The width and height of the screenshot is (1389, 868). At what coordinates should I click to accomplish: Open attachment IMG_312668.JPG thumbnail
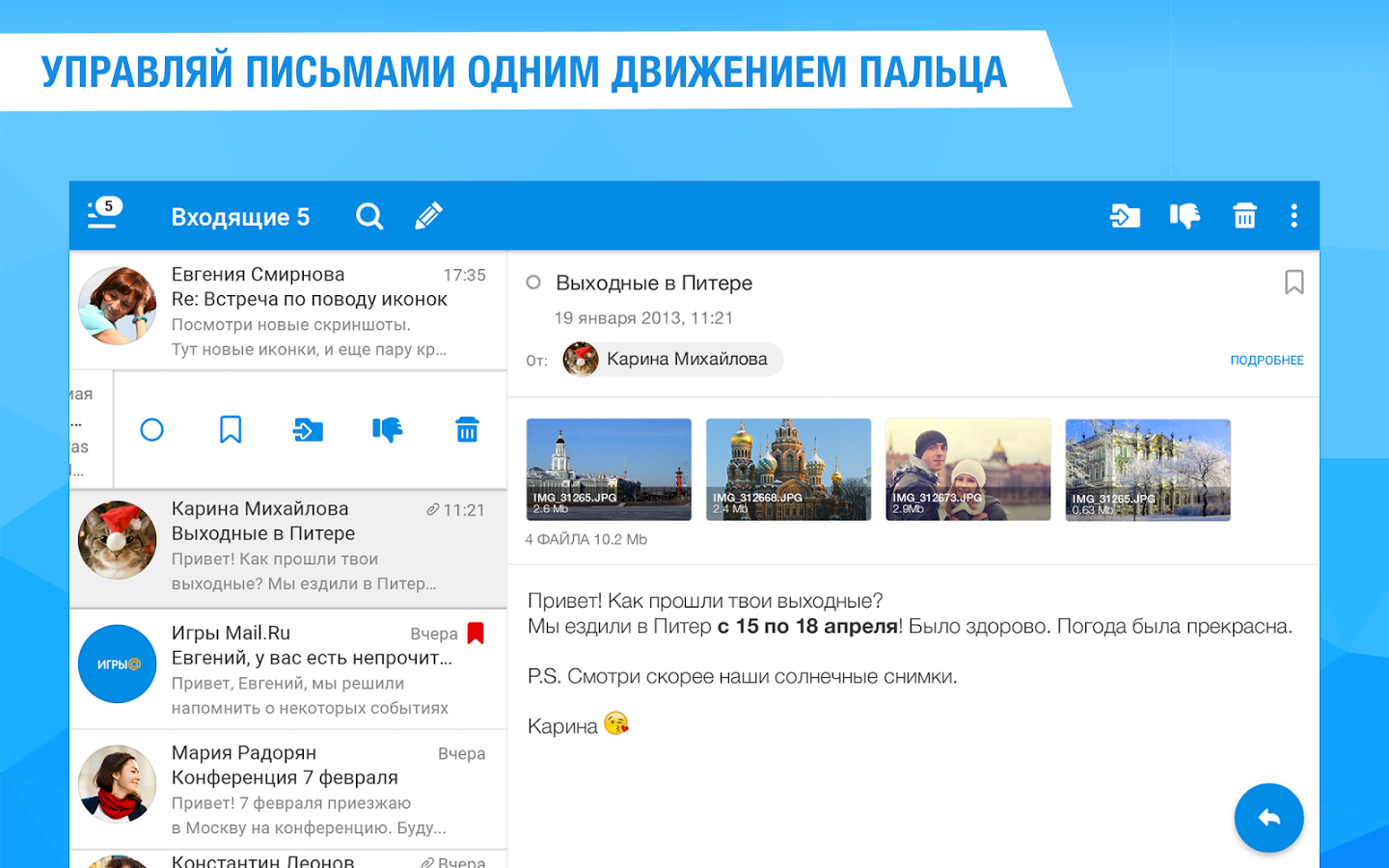(788, 470)
